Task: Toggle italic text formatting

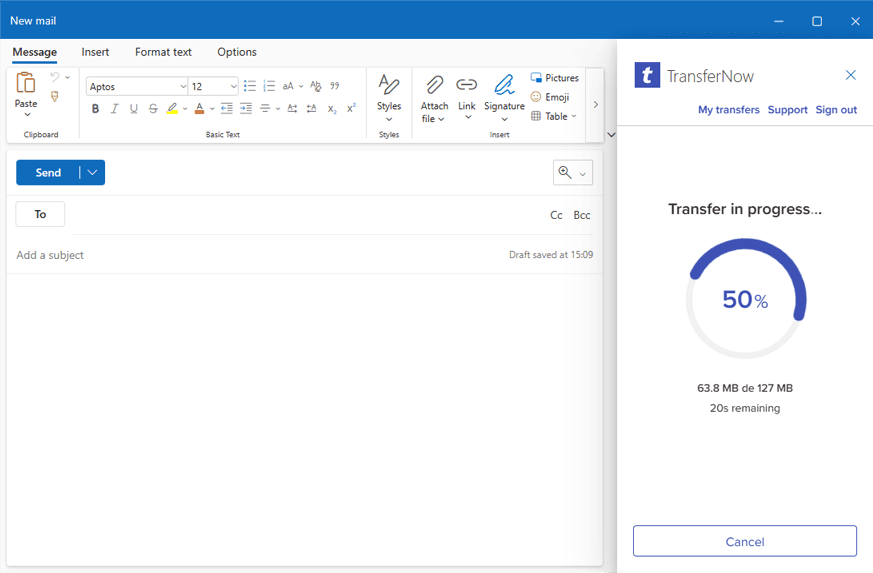Action: tap(115, 108)
